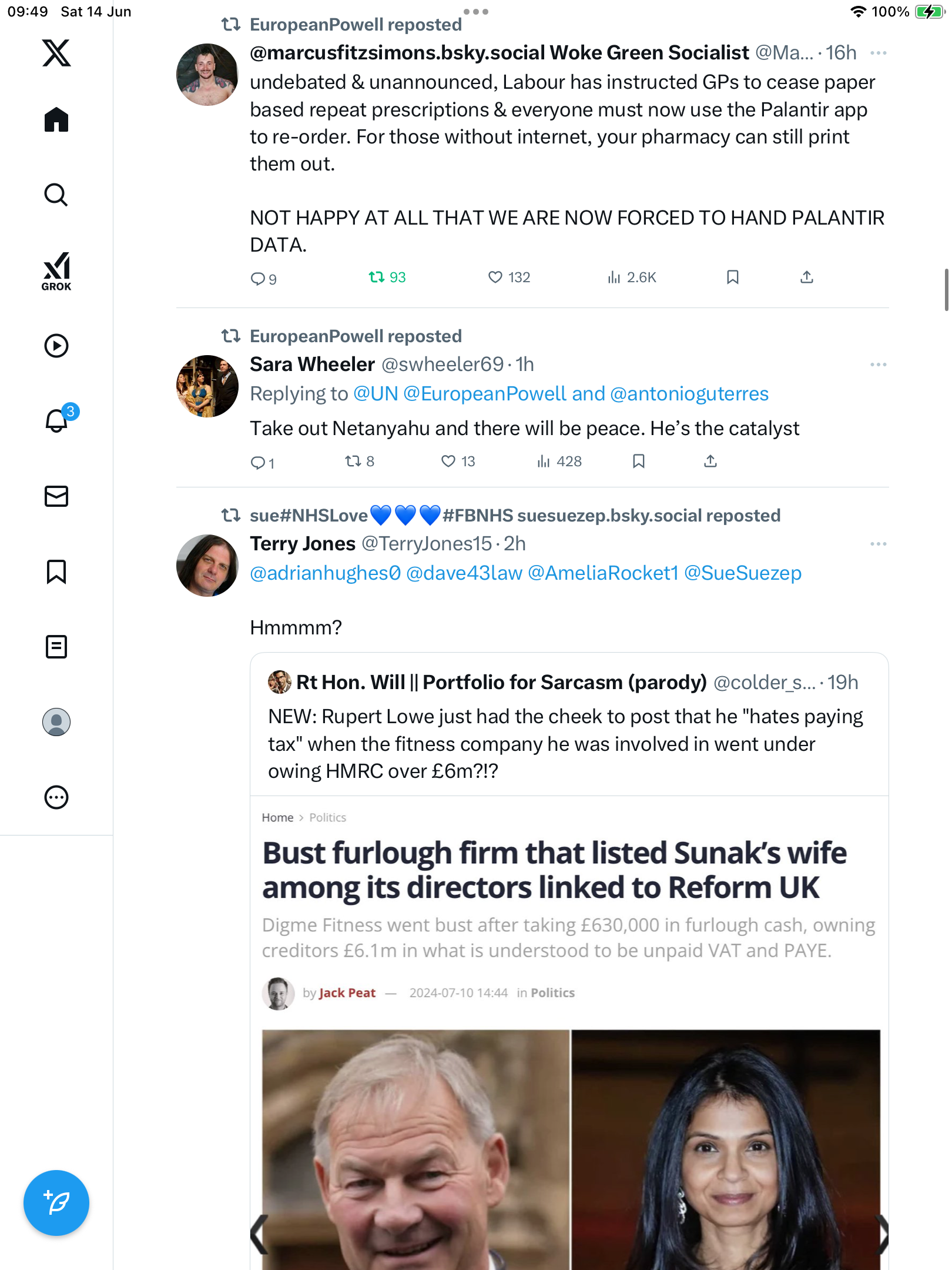This screenshot has height=1270, width=952.
Task: Open more options on Terry Jones post
Action: pyautogui.click(x=879, y=544)
